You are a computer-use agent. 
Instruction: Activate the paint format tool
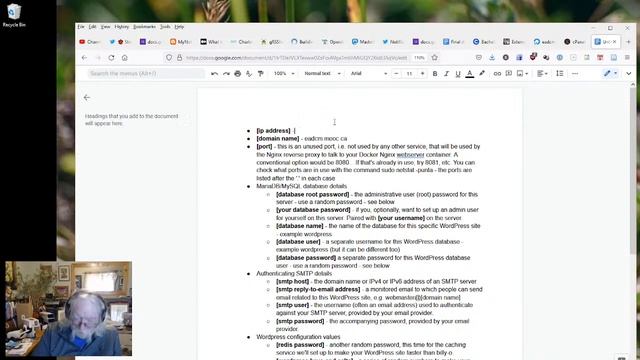pyautogui.click(x=260, y=73)
